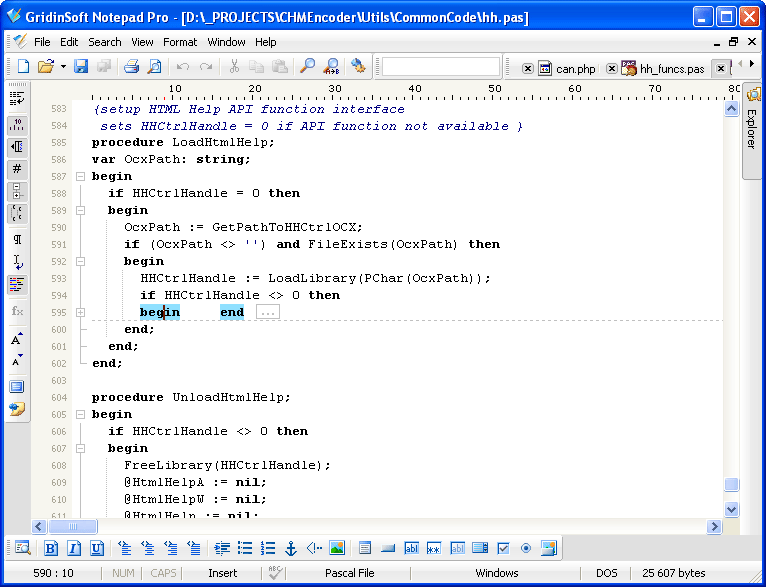This screenshot has height=587, width=766.
Task: Click the vertical scrollbar up arrow
Action: coord(731,108)
